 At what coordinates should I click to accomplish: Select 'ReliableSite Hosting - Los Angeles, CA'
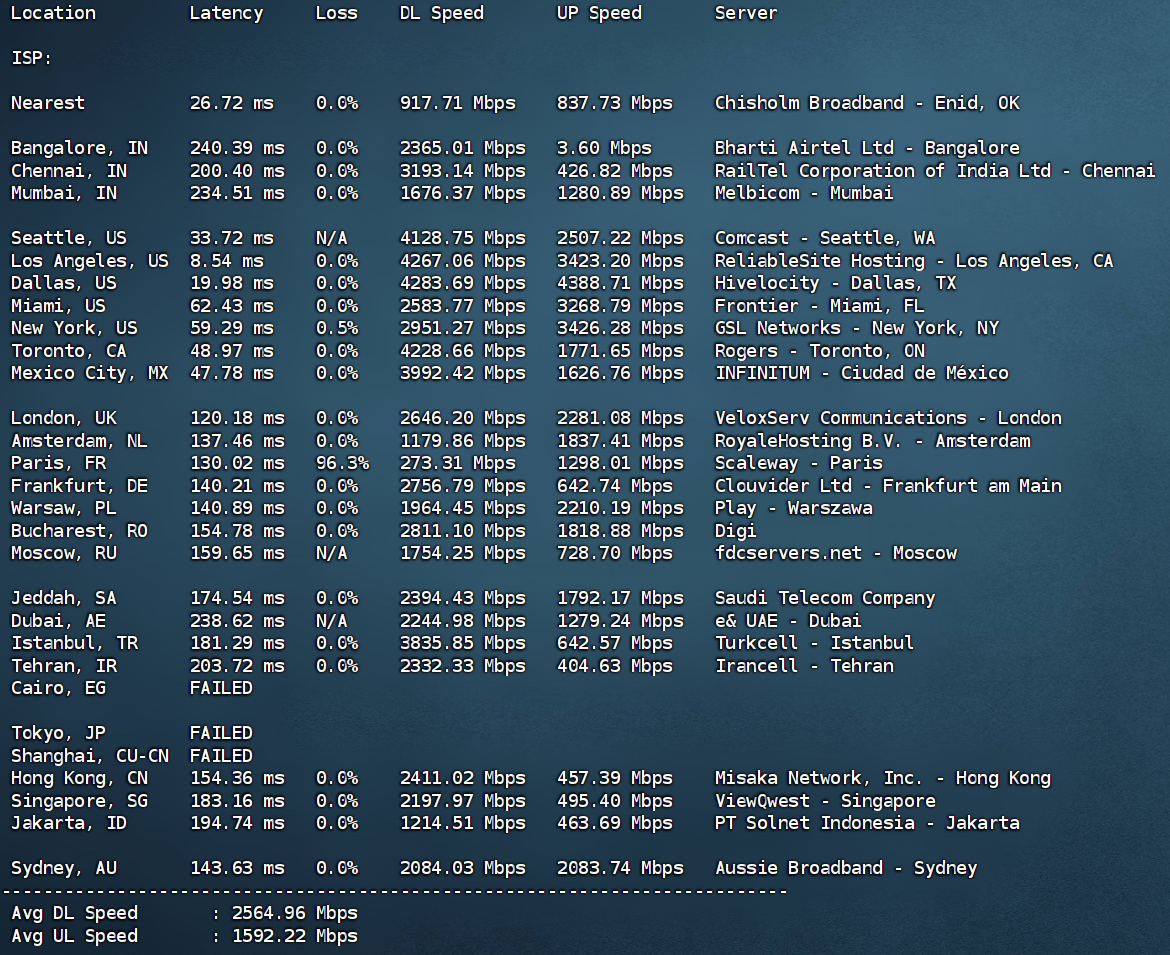(914, 261)
